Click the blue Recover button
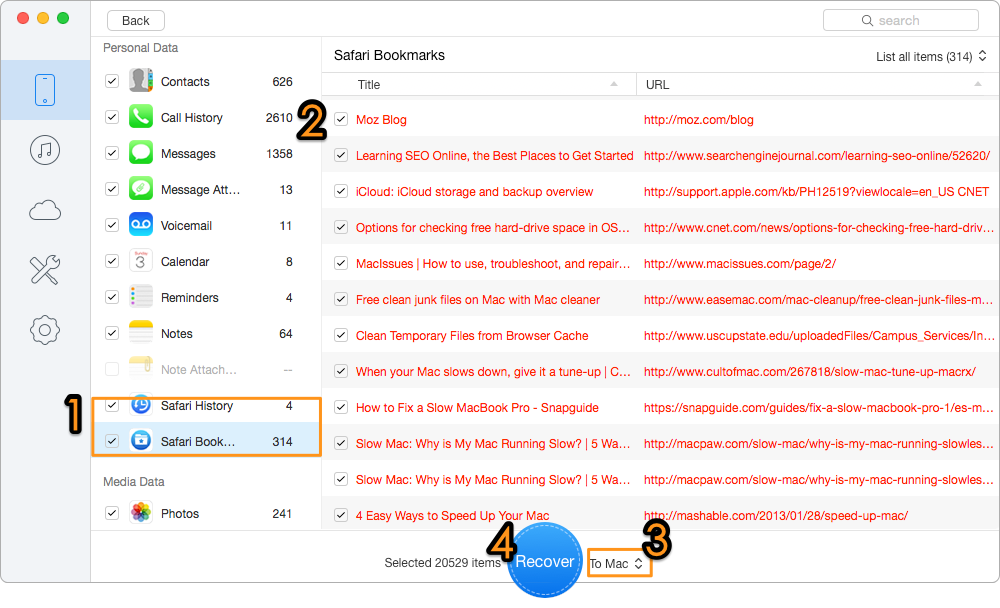1000x608 pixels. point(545,561)
